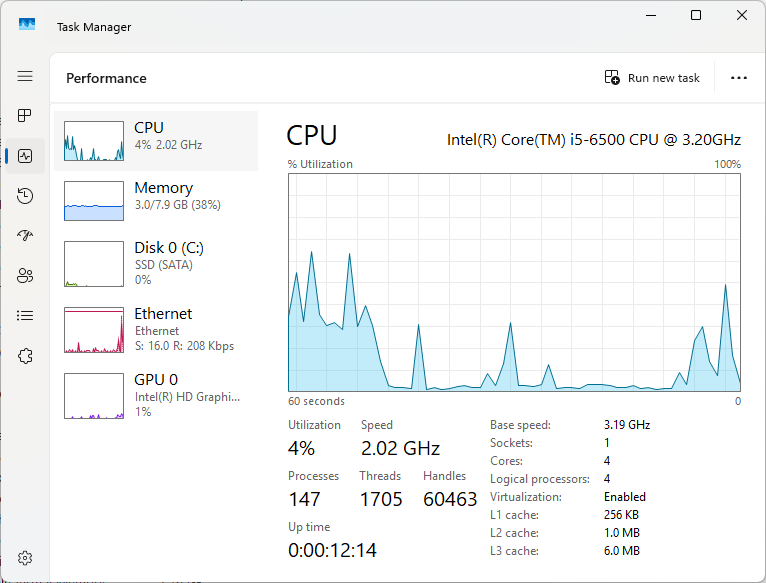Open the Details page icon
766x583 pixels.
(25, 316)
